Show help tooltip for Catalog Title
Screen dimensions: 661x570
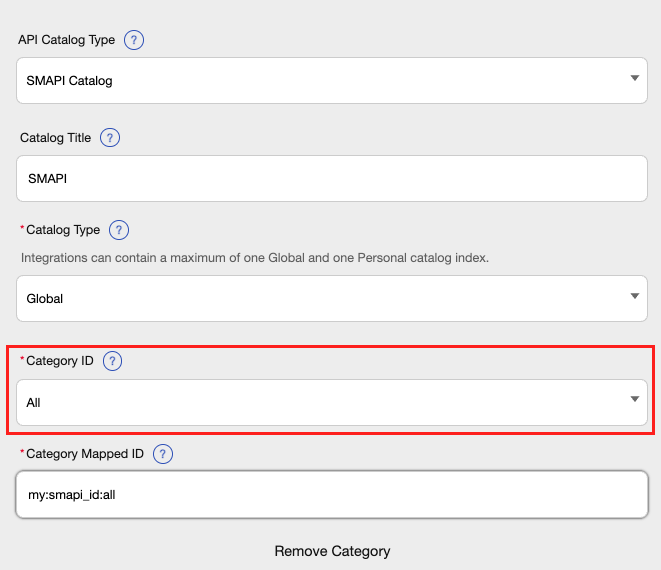pos(110,138)
